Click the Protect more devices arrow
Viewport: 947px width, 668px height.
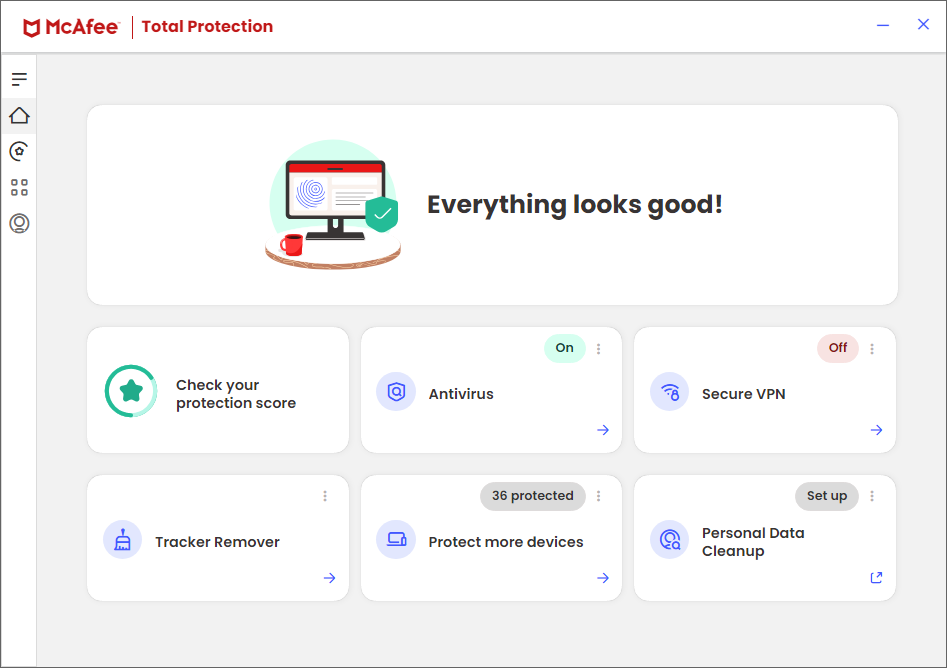[x=603, y=578]
